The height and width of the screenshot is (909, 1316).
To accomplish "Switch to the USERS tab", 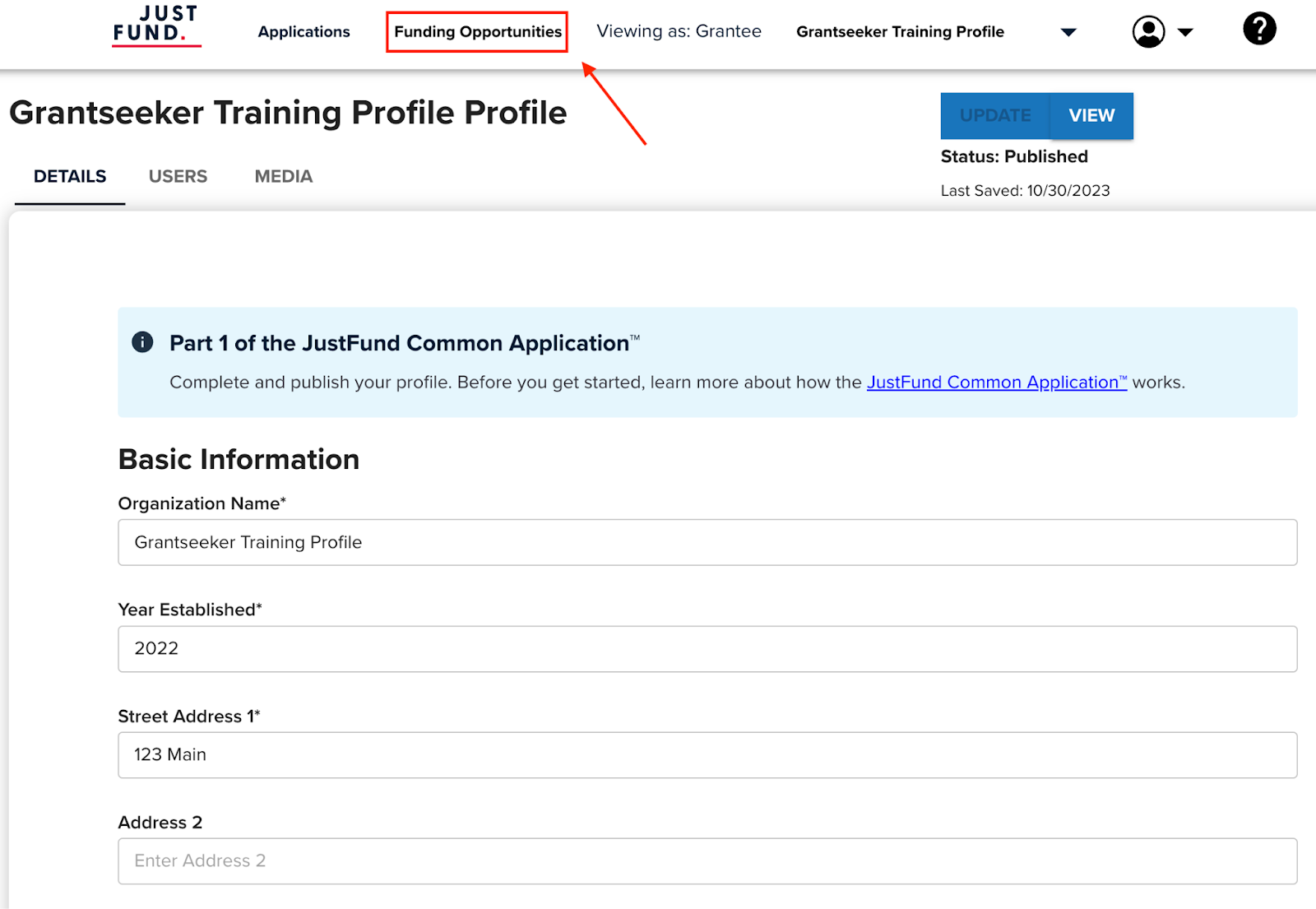I will pyautogui.click(x=178, y=176).
